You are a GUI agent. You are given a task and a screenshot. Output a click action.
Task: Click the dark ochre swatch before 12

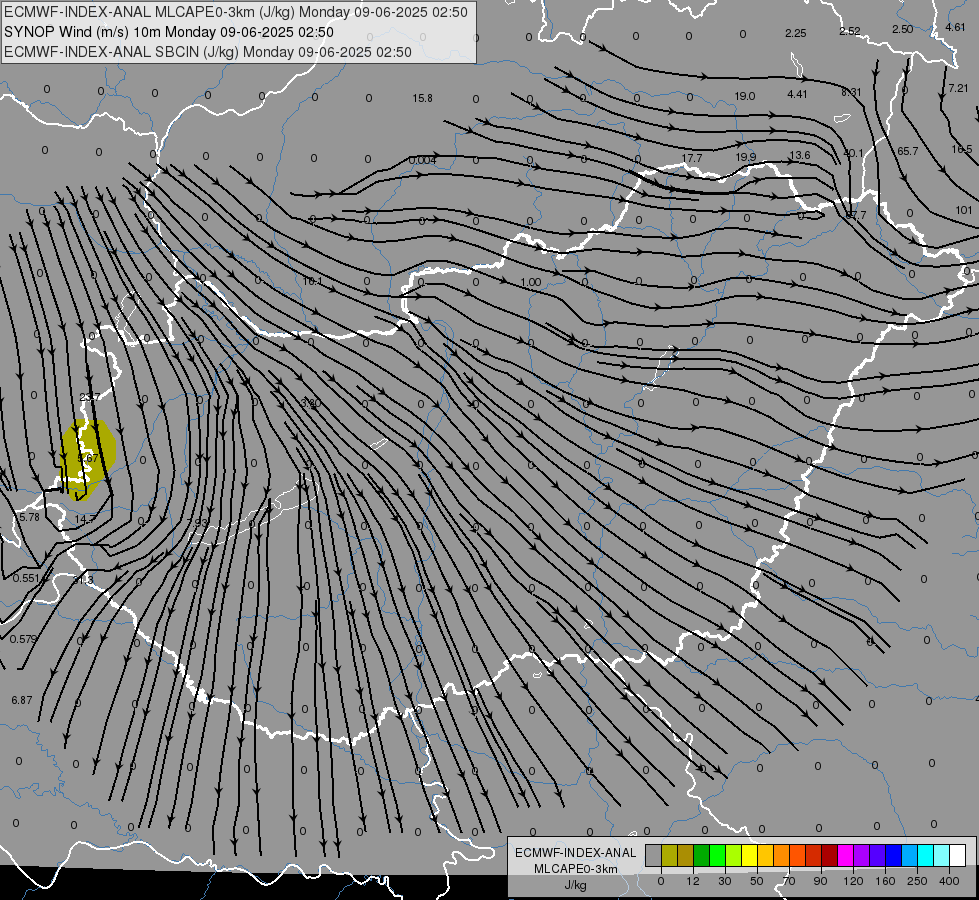coord(686,855)
